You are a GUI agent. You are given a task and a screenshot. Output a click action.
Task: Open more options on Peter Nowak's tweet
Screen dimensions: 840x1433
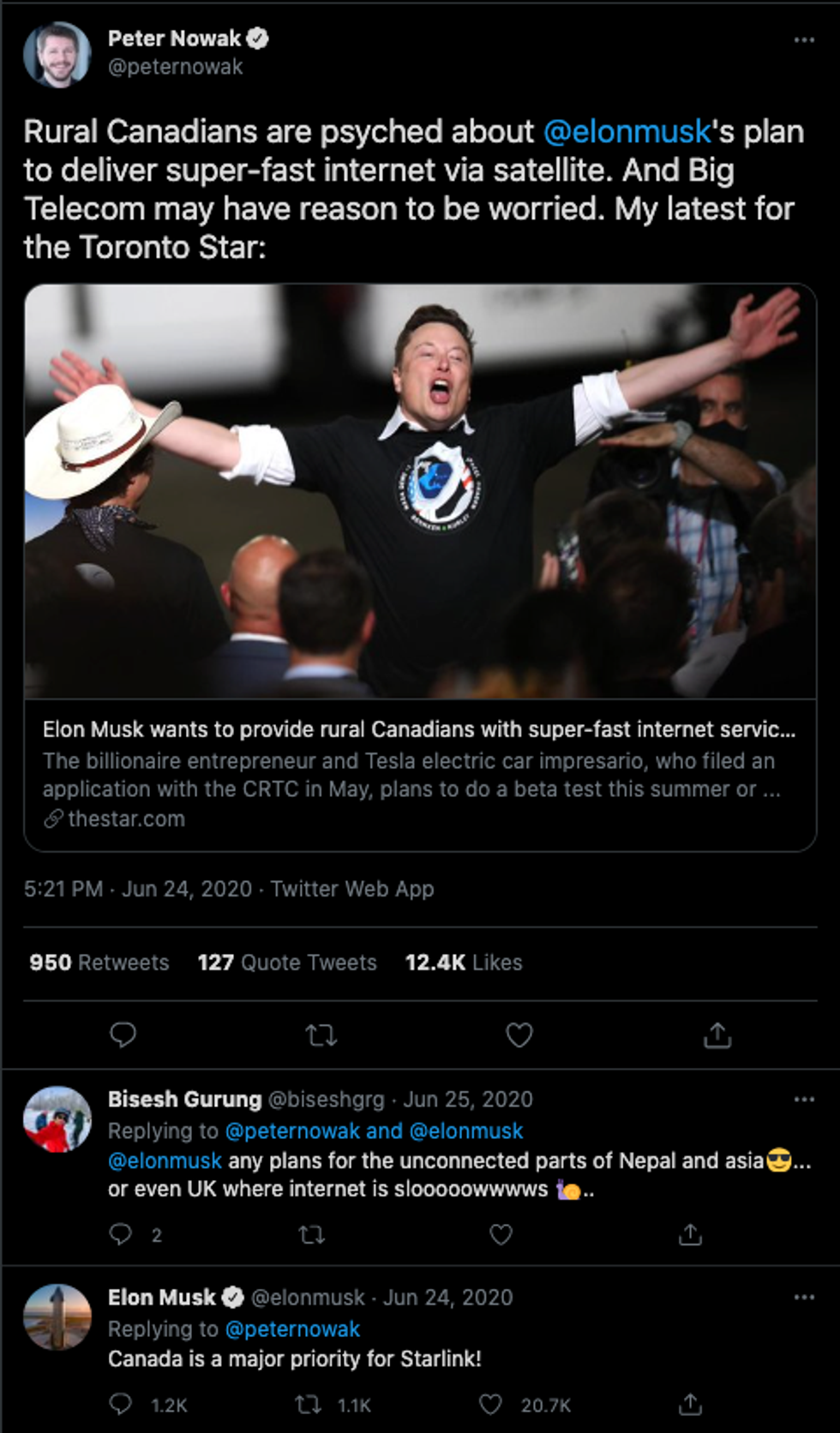pos(804,39)
